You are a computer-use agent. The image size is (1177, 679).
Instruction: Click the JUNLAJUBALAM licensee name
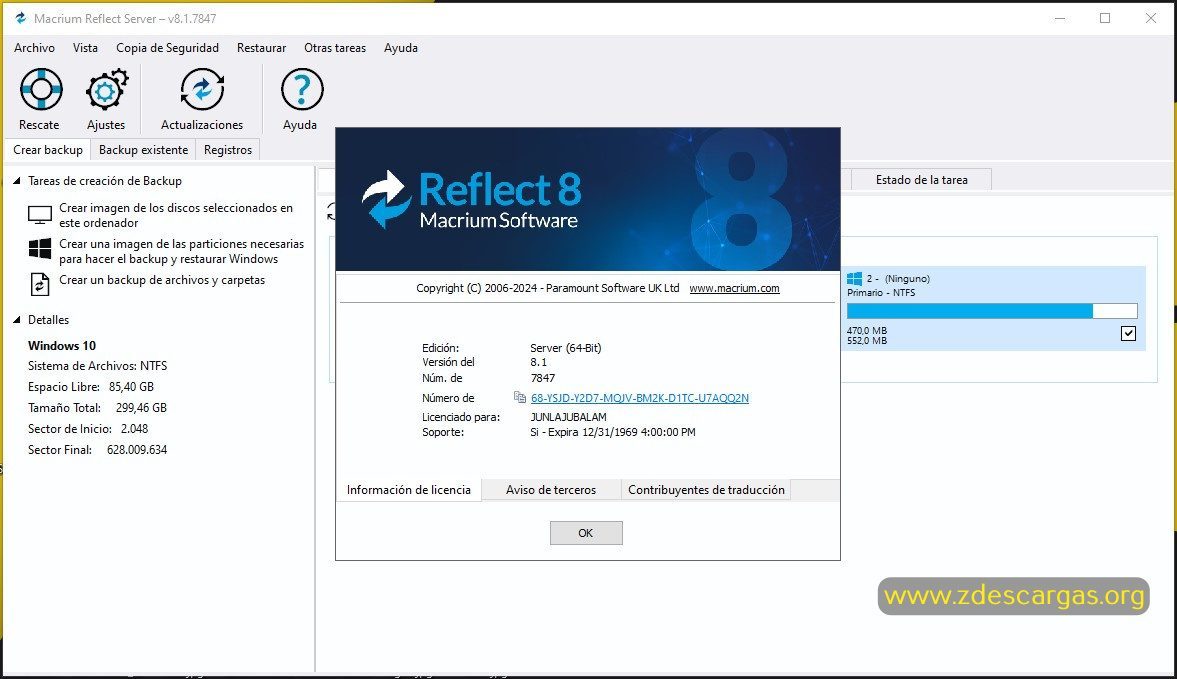point(568,417)
